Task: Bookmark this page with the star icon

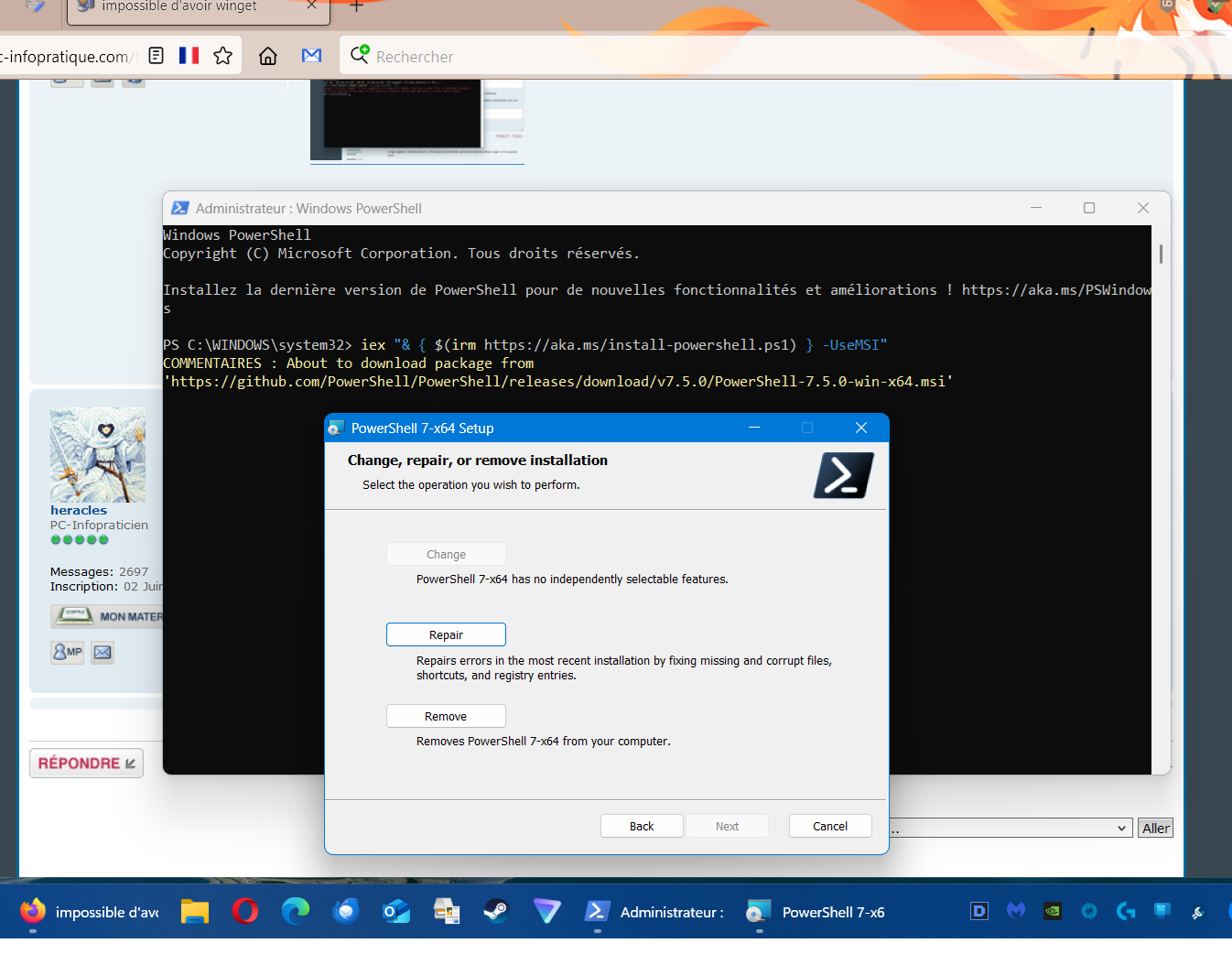Action: point(222,56)
